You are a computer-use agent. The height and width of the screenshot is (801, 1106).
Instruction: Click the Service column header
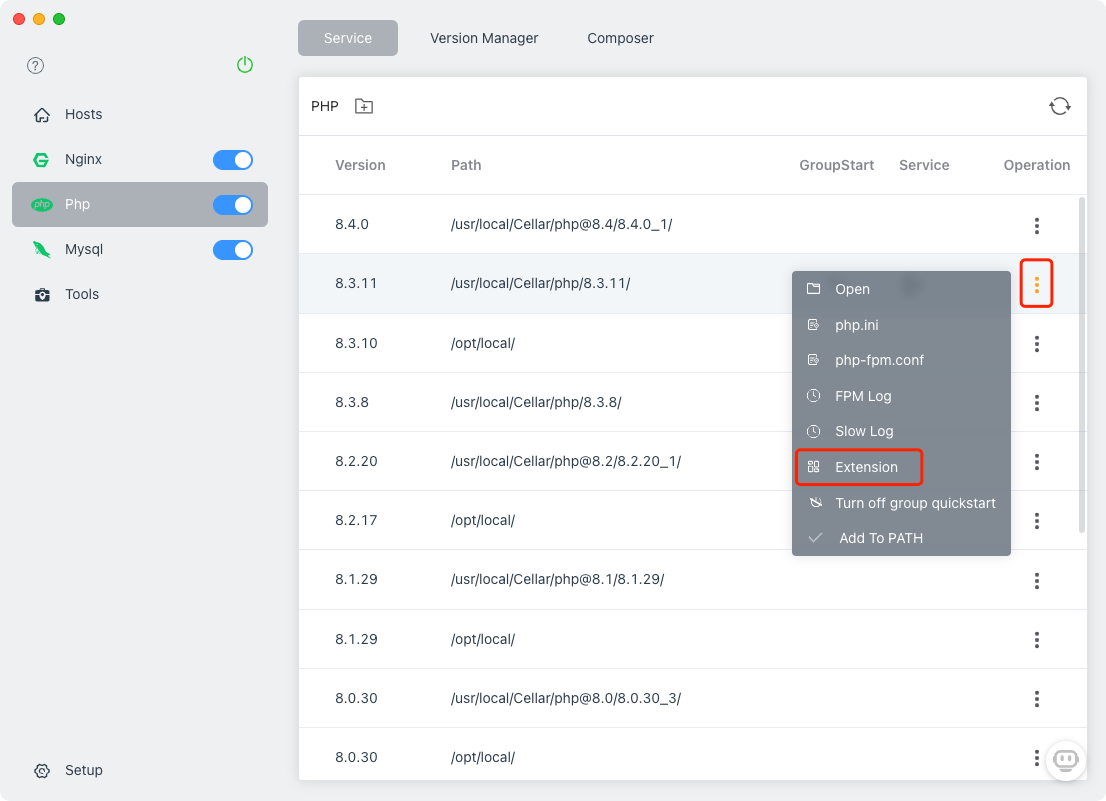tap(924, 165)
